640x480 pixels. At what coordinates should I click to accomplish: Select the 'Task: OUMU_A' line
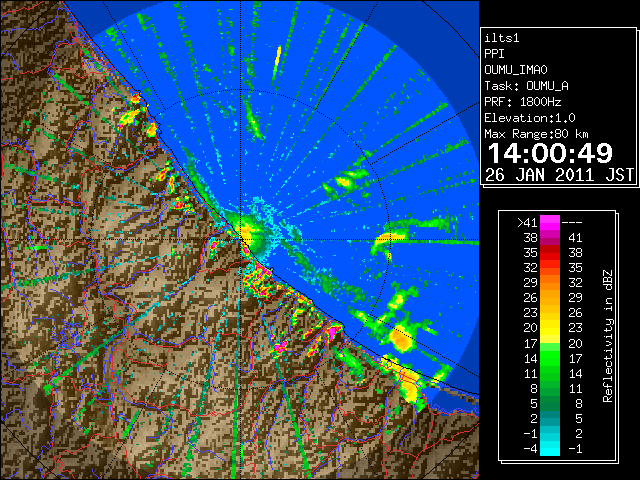pyautogui.click(x=527, y=86)
